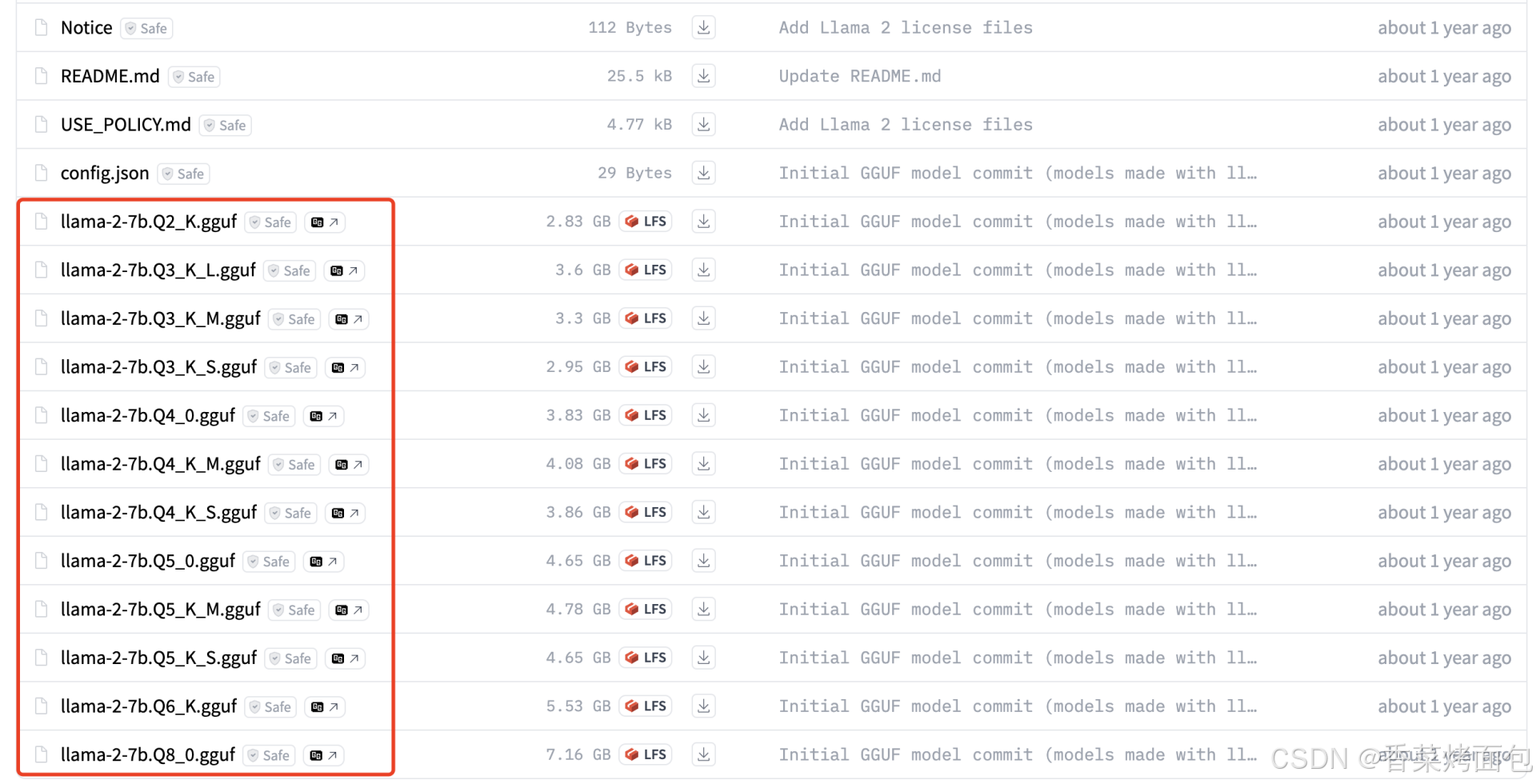
Task: Click the Safe badge next to USE_POLICY.md
Action: coord(226,126)
